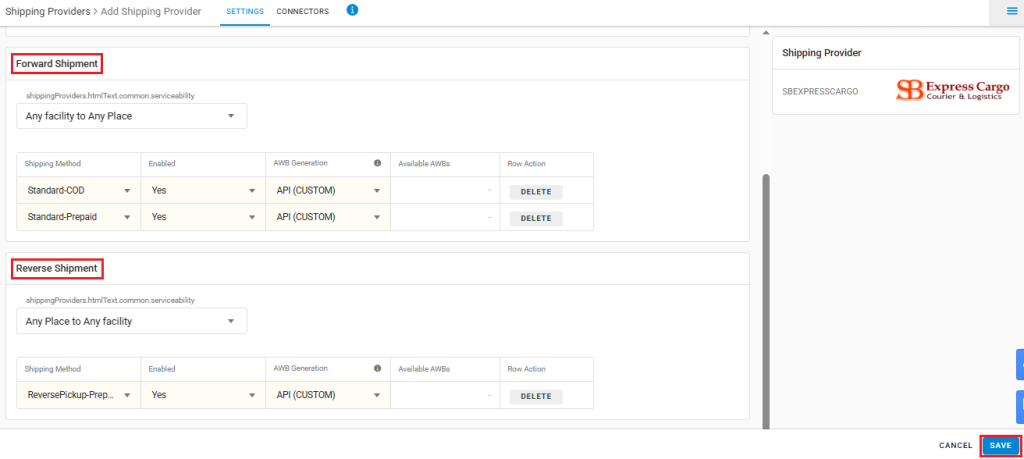The image size is (1024, 459).
Task: Go to the Shipping Providers breadcrumb link
Action: (x=48, y=12)
